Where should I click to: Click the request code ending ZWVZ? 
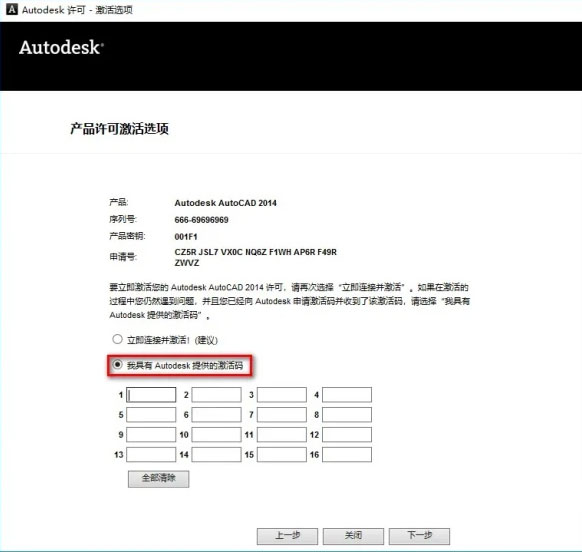pyautogui.click(x=187, y=263)
